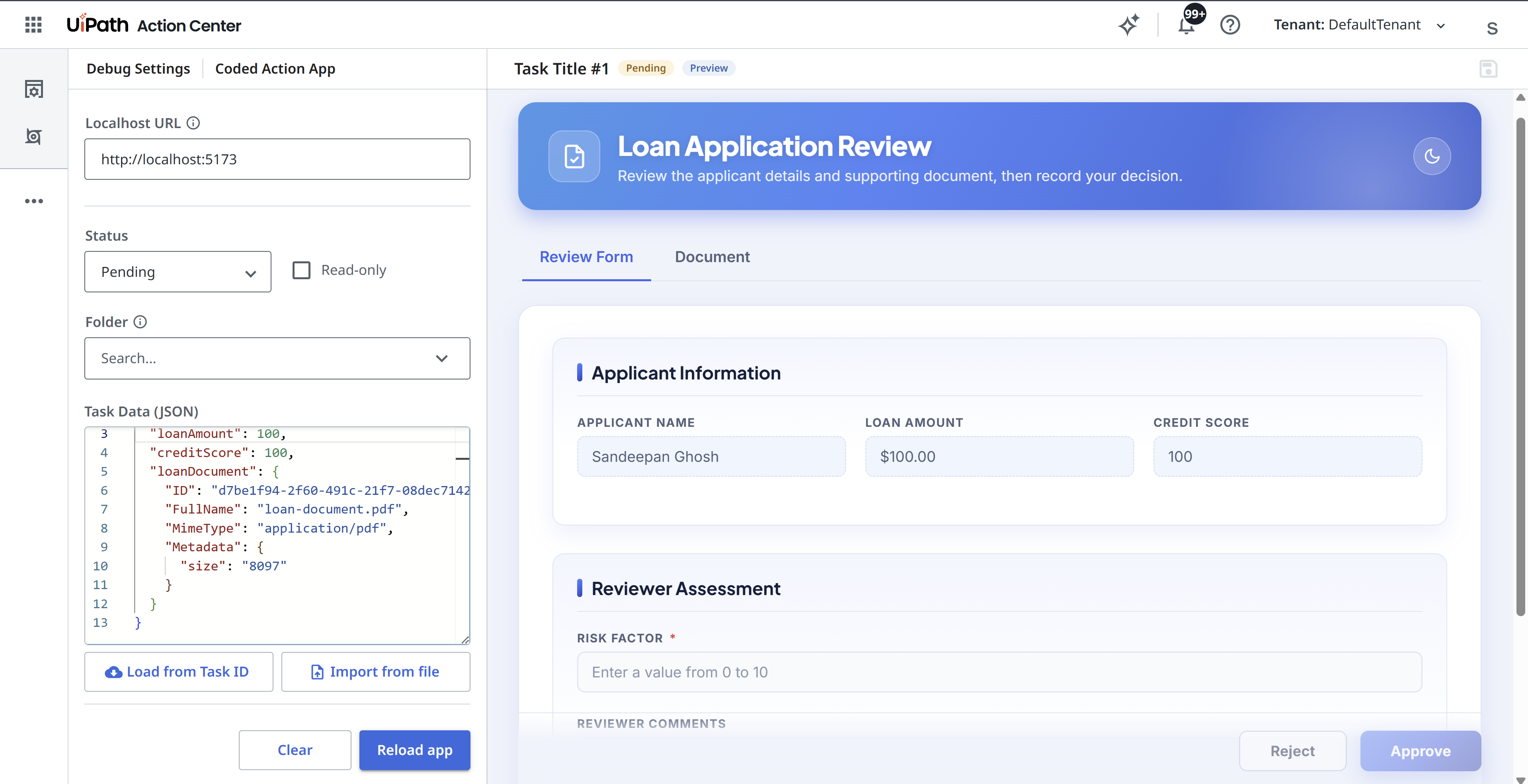Click the Preview badge

point(708,68)
